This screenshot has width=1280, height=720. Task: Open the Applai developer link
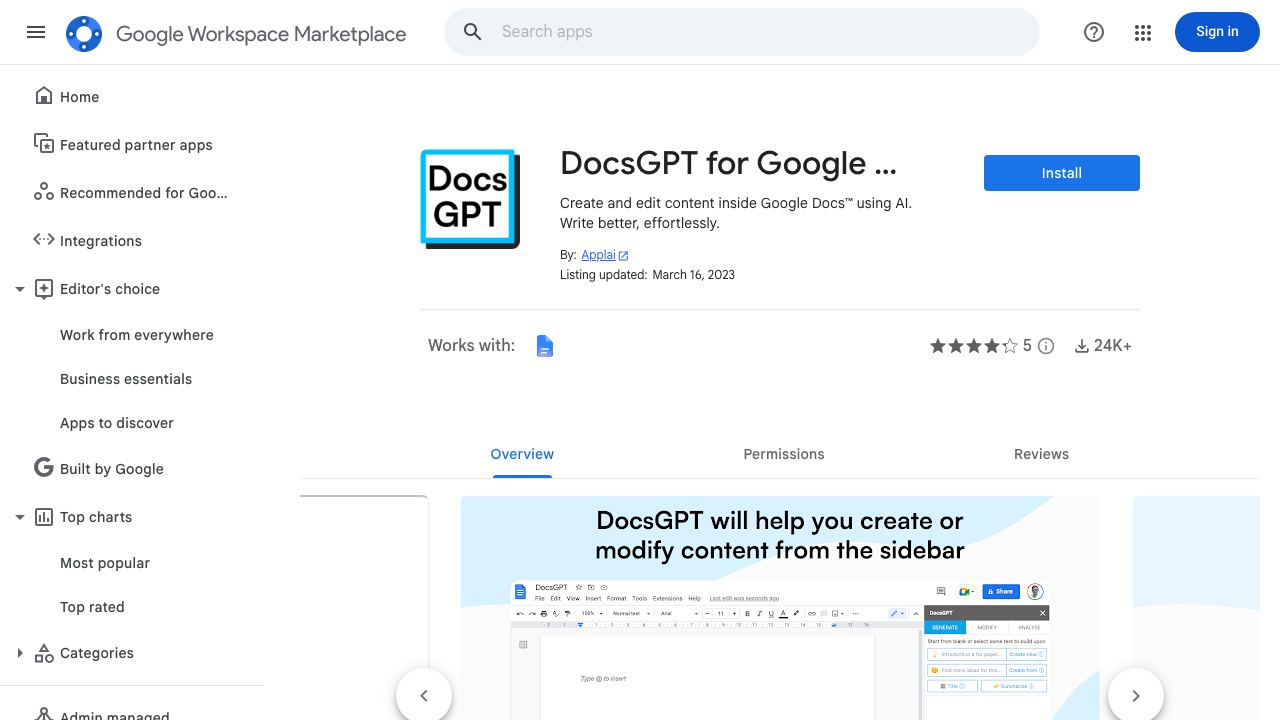[x=604, y=255]
